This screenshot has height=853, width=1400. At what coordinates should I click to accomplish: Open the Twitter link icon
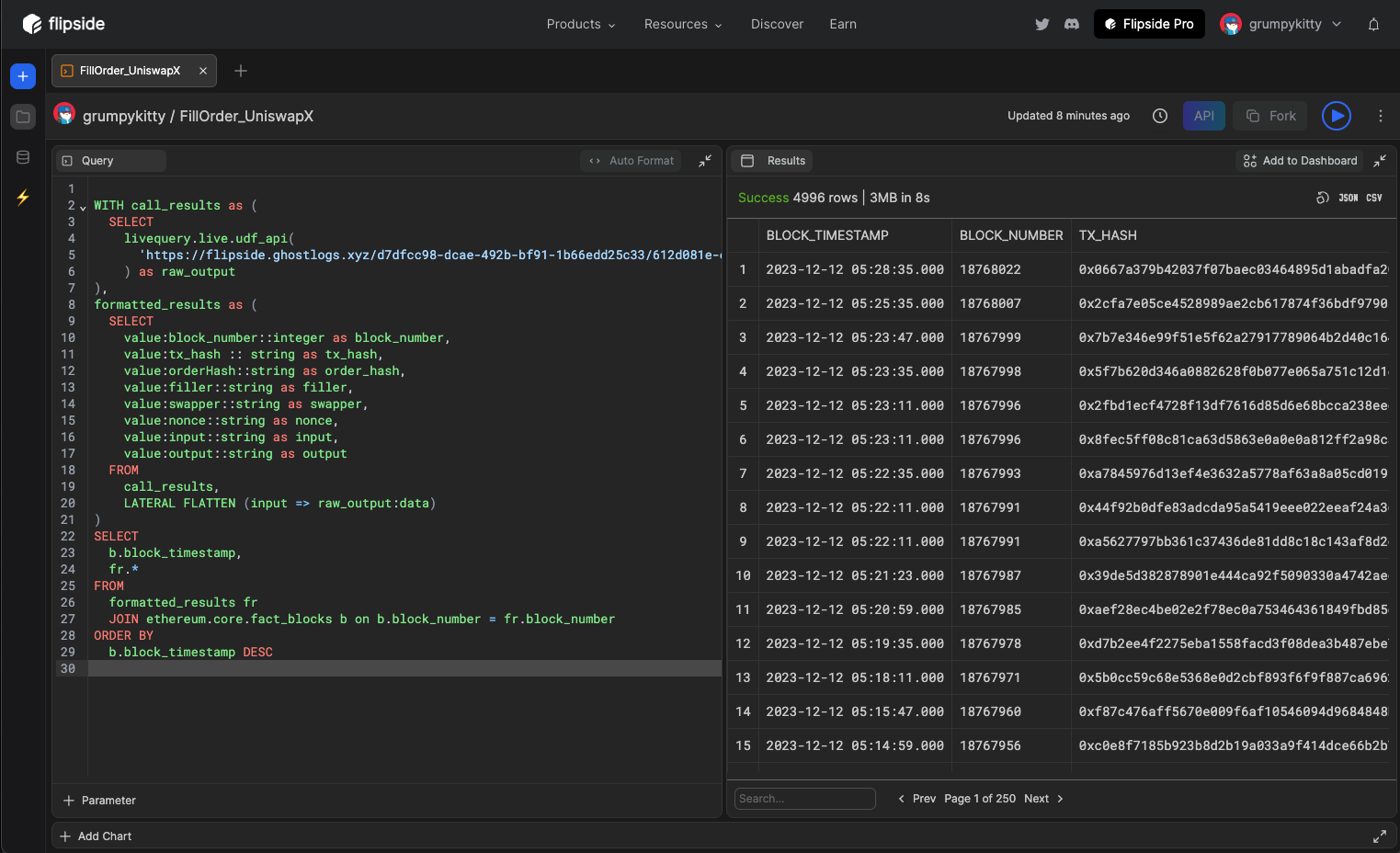tap(1041, 25)
